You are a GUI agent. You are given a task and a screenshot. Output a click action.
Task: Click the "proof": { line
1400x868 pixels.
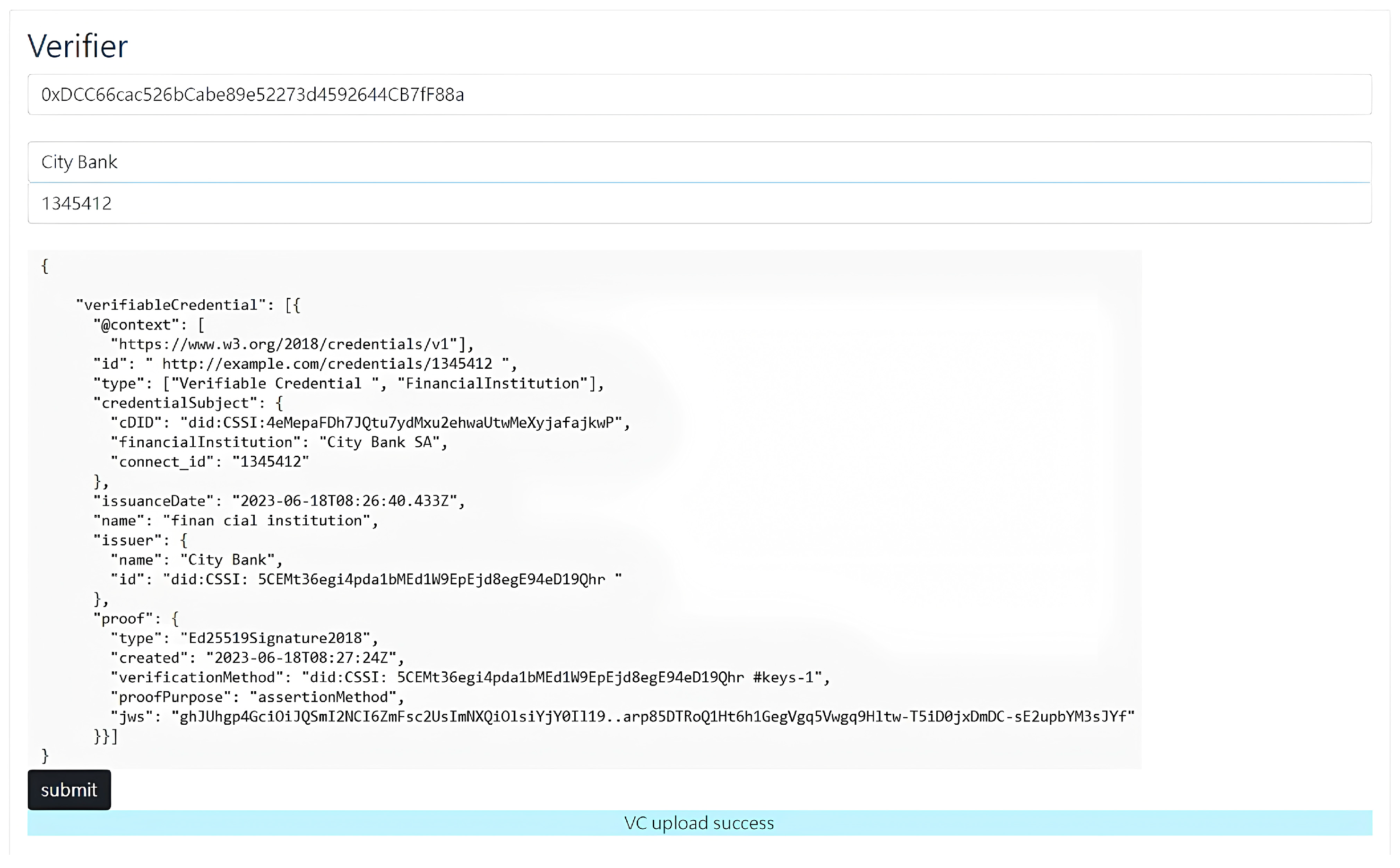click(x=137, y=619)
